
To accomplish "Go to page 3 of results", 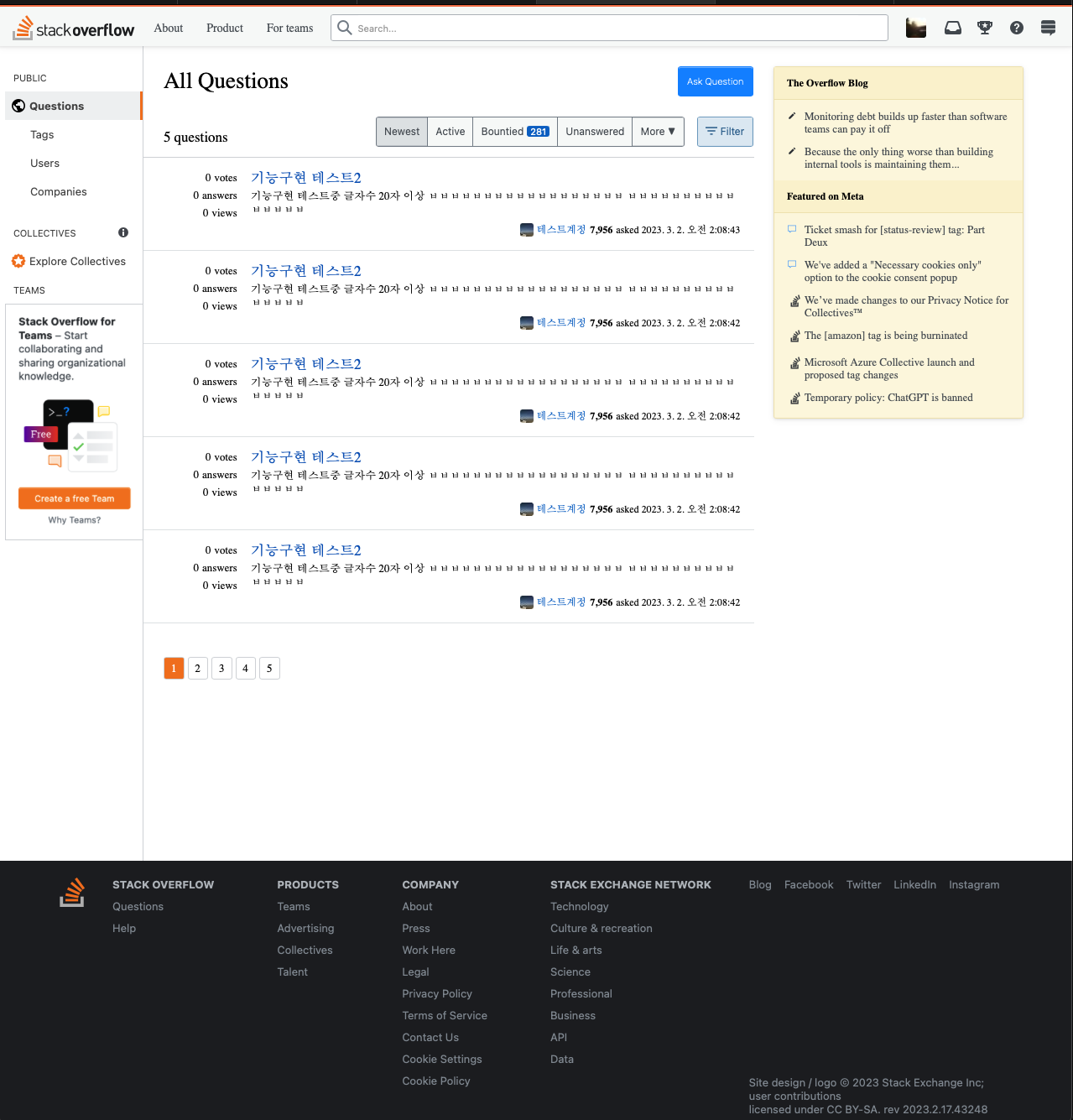I will [x=221, y=668].
